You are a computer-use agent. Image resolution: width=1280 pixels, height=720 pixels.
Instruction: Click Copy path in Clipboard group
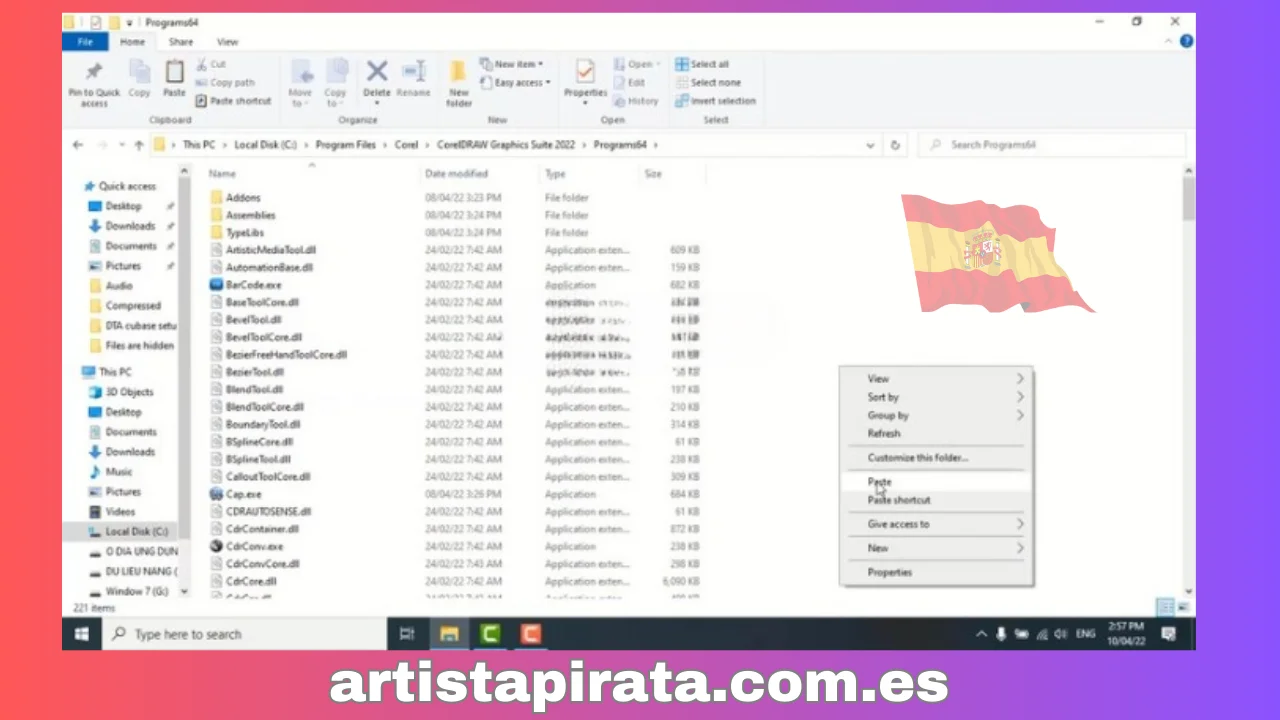coord(225,82)
